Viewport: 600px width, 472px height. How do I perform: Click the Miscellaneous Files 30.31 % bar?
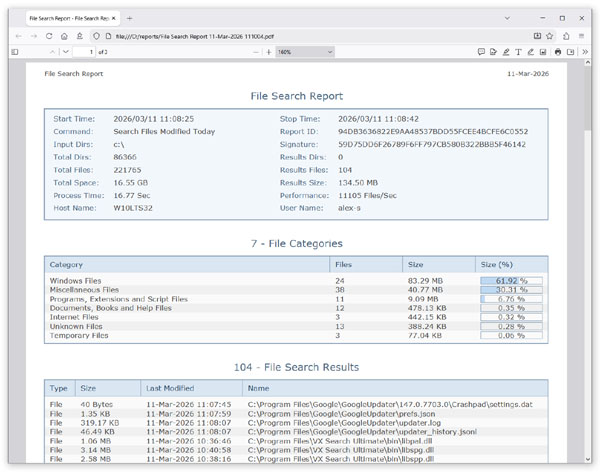pyautogui.click(x=511, y=290)
